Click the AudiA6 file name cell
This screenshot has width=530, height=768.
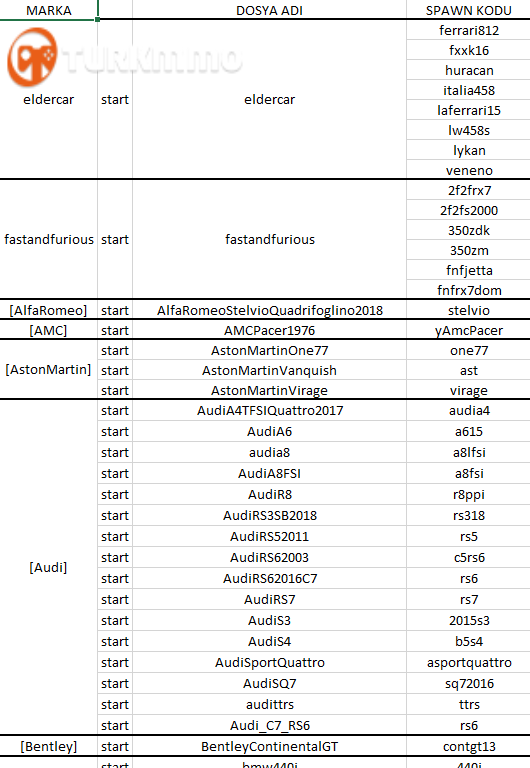(269, 432)
